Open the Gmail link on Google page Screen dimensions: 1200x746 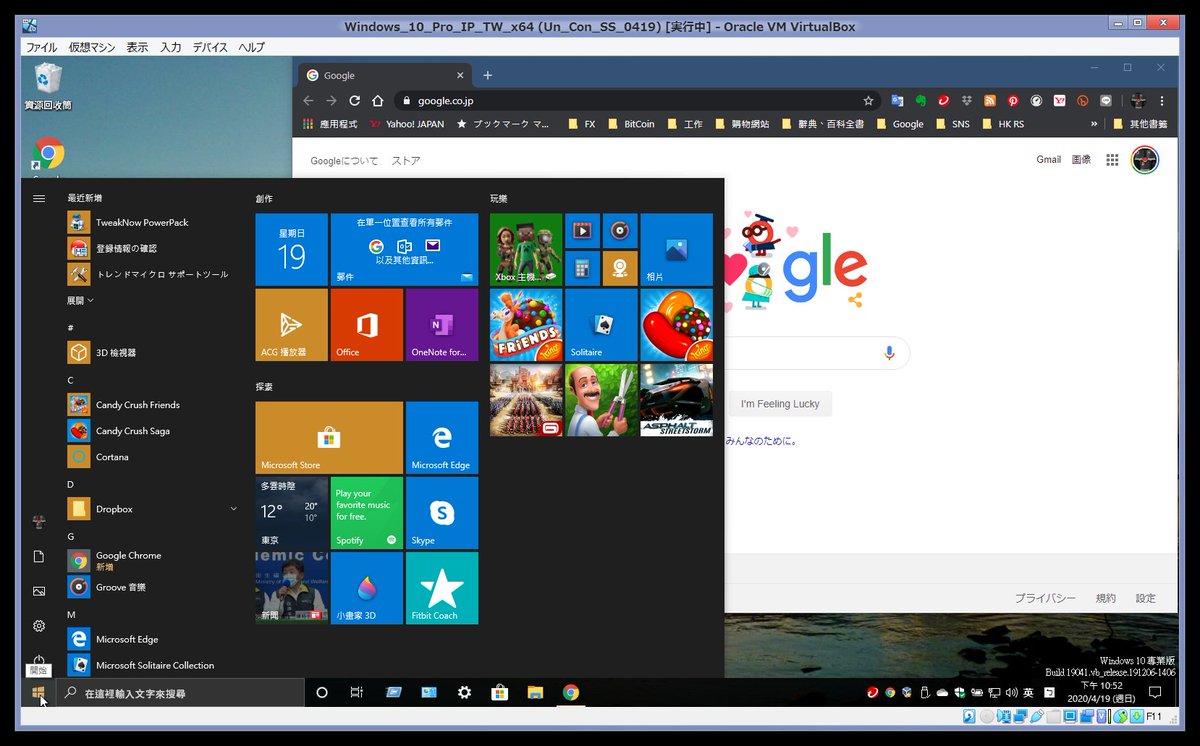pos(1048,160)
